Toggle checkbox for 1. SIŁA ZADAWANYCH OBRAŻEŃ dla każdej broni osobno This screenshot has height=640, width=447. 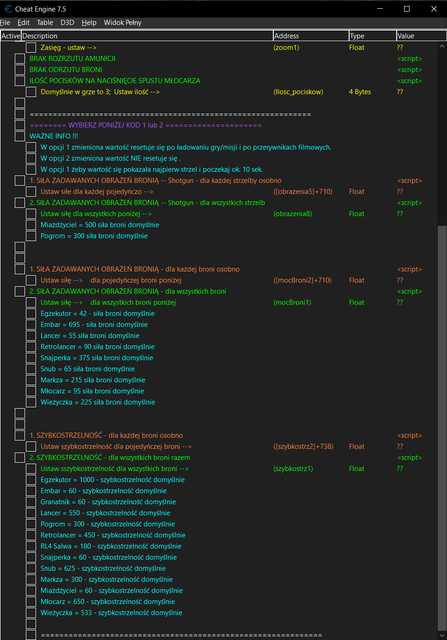coord(20,269)
